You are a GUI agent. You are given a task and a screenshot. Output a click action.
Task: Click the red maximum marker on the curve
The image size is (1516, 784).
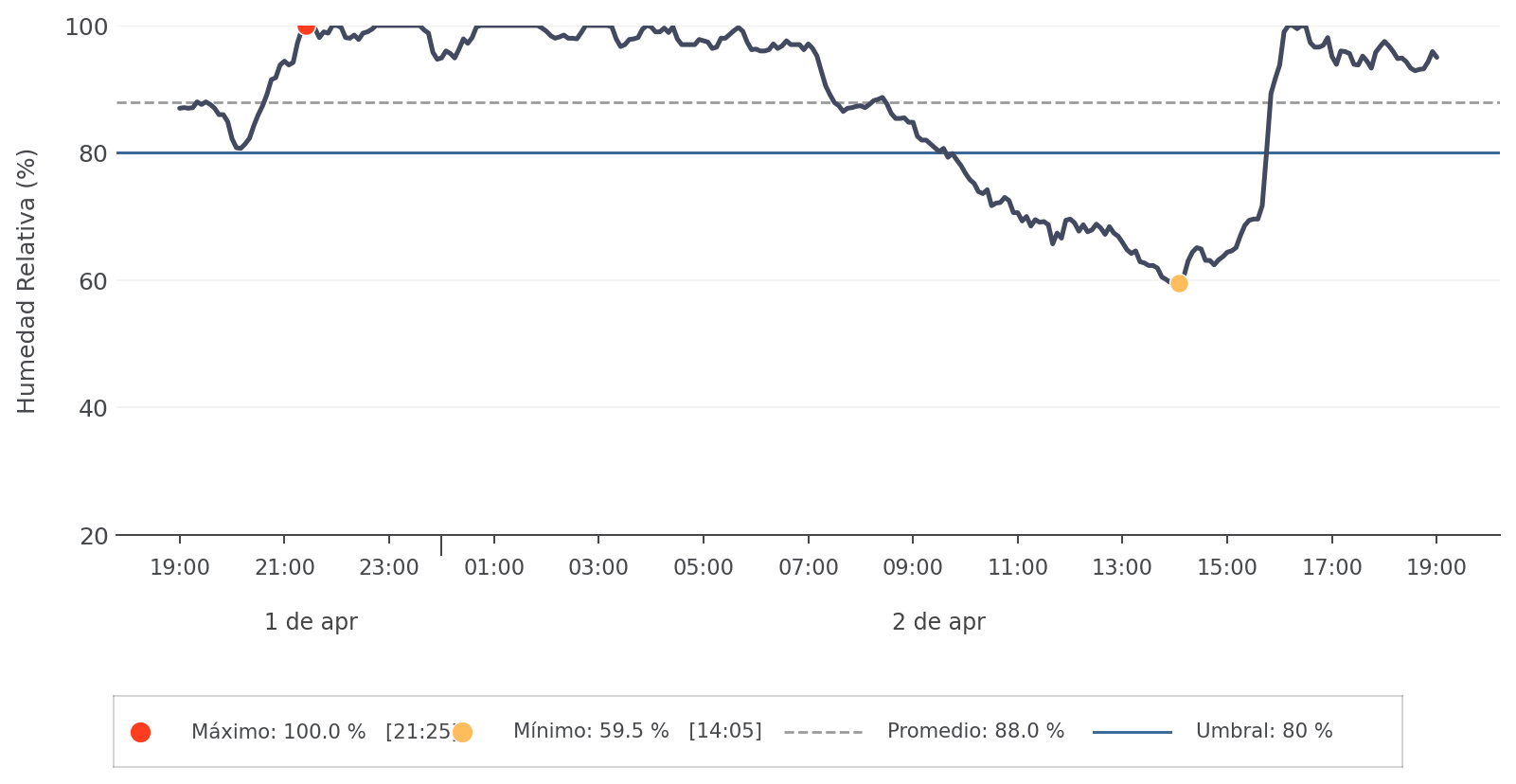point(306,26)
